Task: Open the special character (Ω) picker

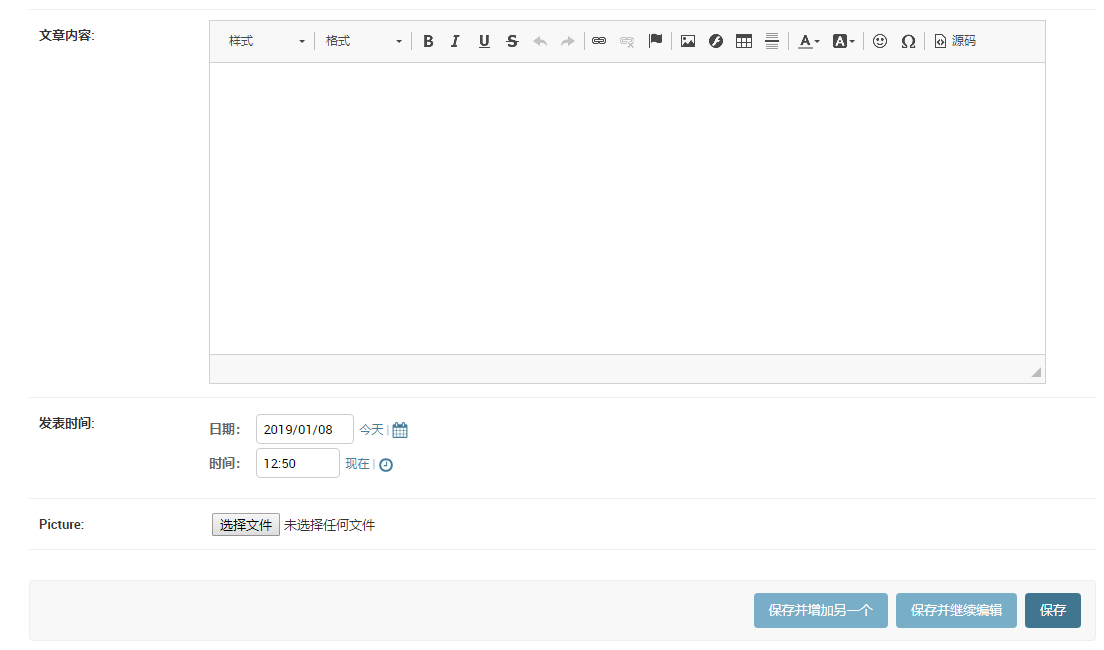Action: (908, 41)
